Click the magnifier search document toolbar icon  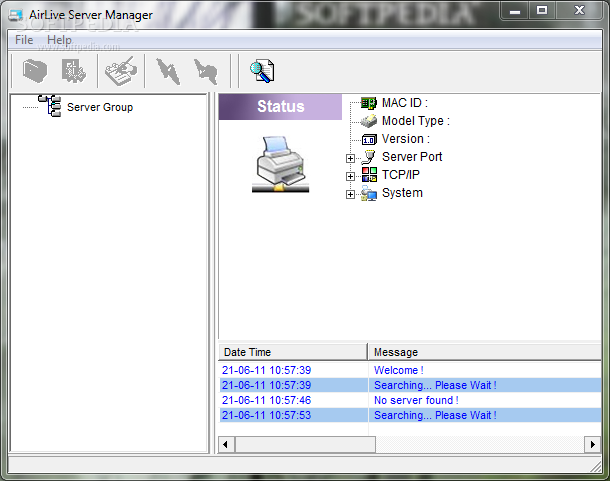click(262, 71)
